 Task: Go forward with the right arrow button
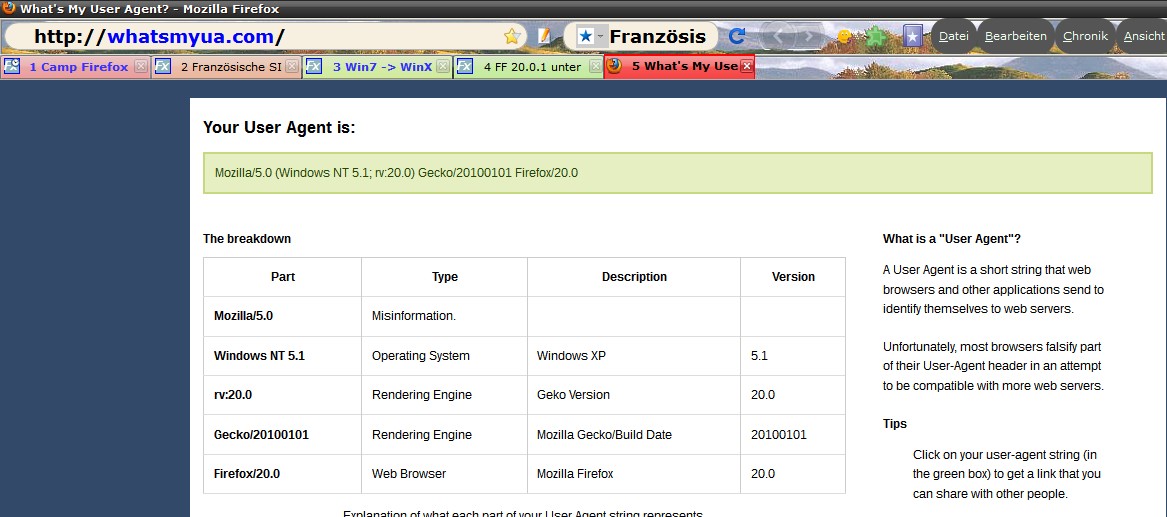tap(809, 36)
